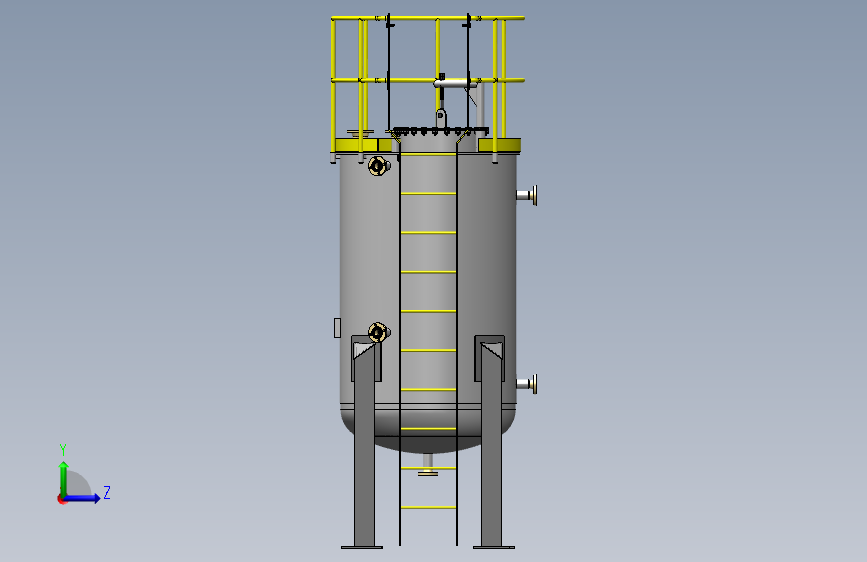Select the Z axis label
867x562 pixels.
107,492
